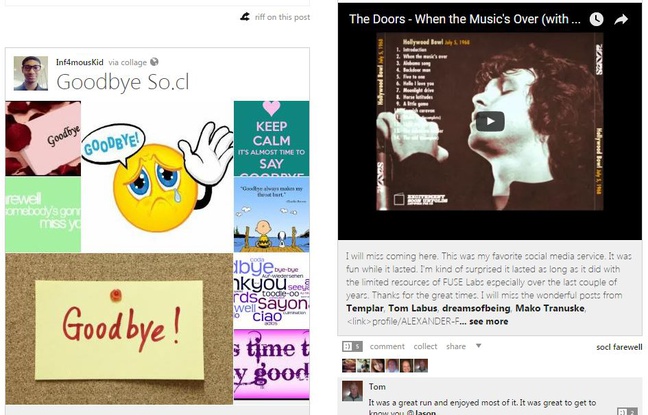Viewport: 648px width, 415px height.
Task: Open the Goodbye sticky note image
Action: (119, 329)
